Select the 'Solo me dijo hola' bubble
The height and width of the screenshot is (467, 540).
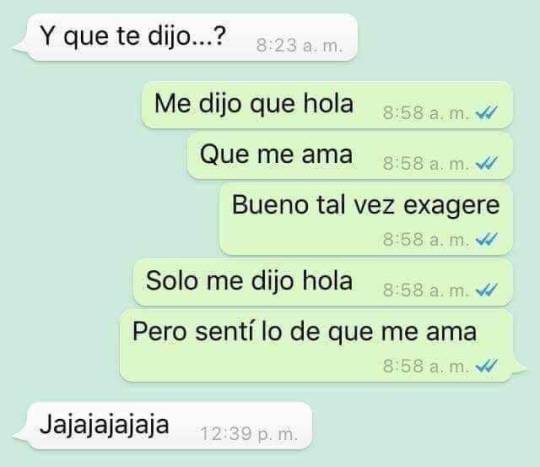point(323,282)
